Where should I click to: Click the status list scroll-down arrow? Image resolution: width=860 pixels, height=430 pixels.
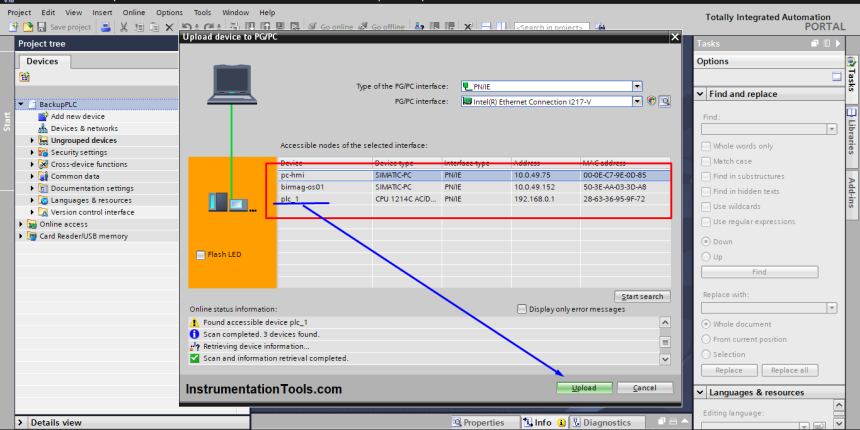pos(665,359)
